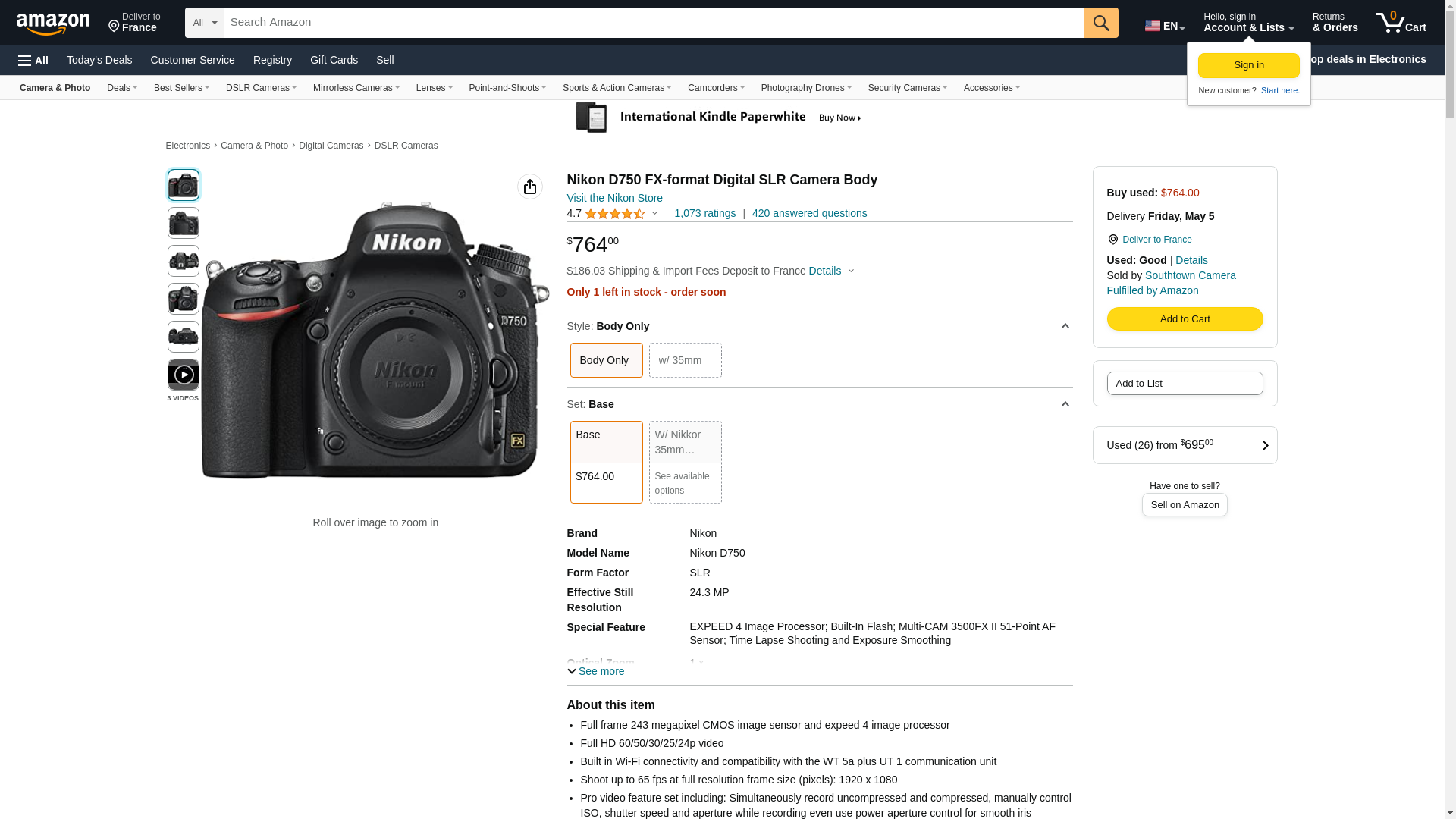Open the search category All dropdown
Viewport: 1456px width, 819px height.
click(204, 23)
